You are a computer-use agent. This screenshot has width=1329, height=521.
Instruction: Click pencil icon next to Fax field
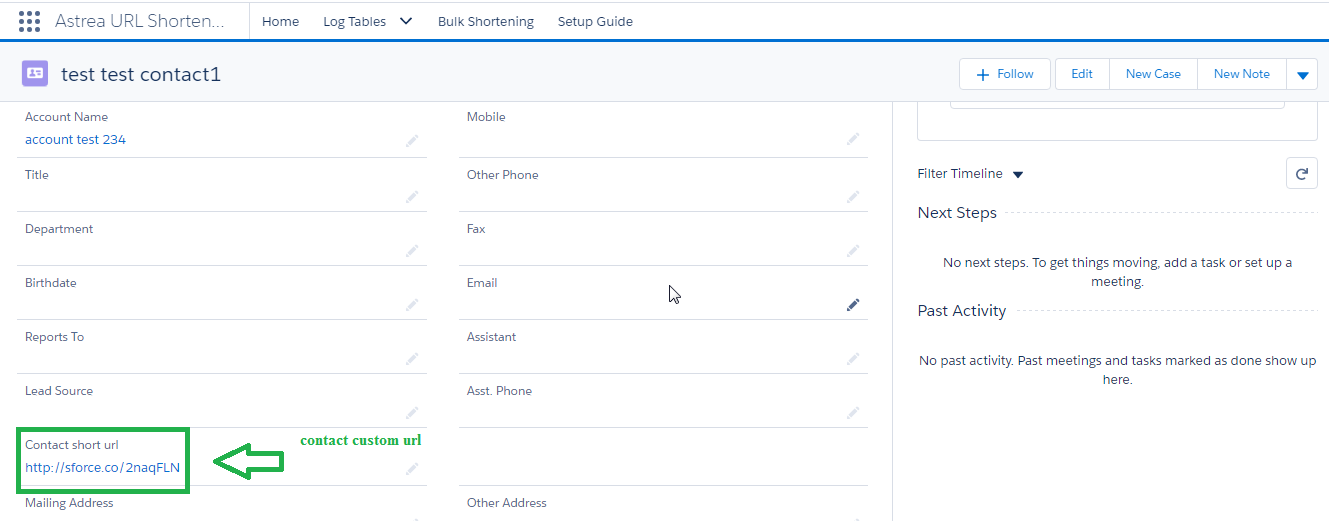point(853,251)
